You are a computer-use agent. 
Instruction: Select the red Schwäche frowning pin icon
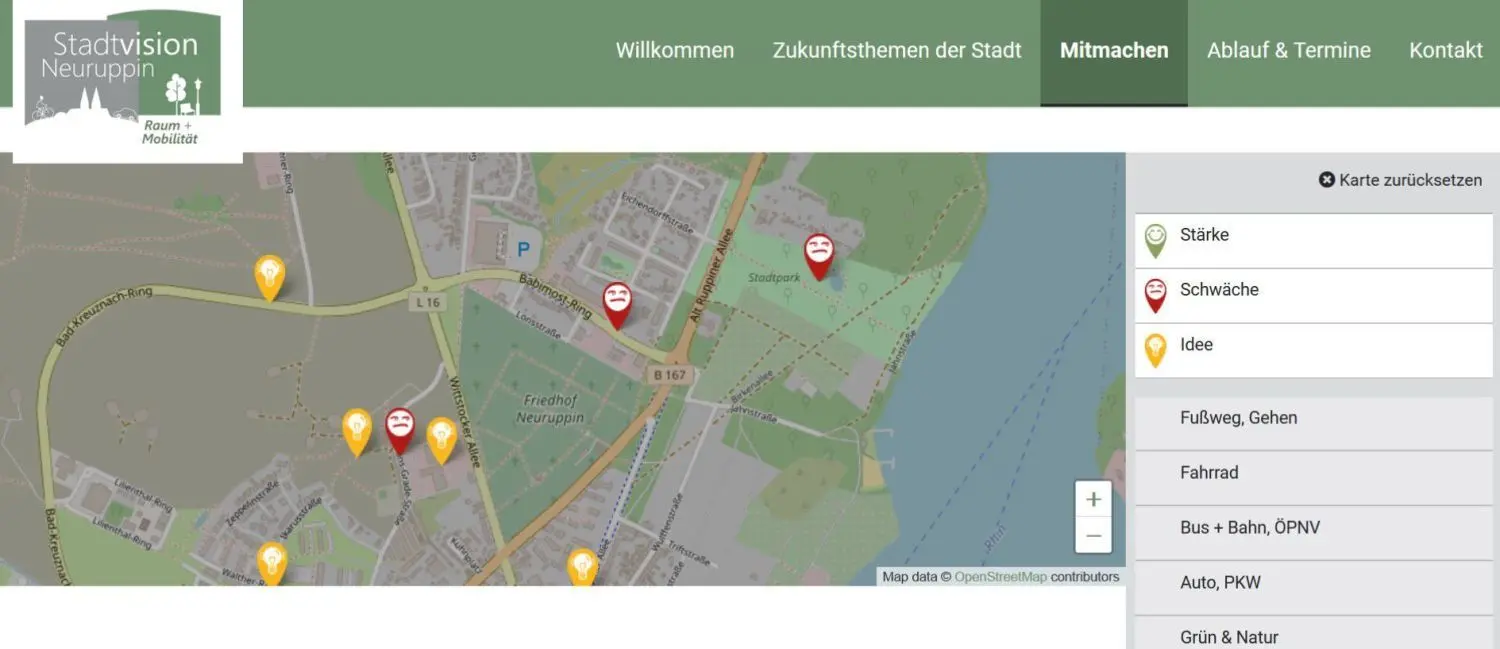[1156, 295]
